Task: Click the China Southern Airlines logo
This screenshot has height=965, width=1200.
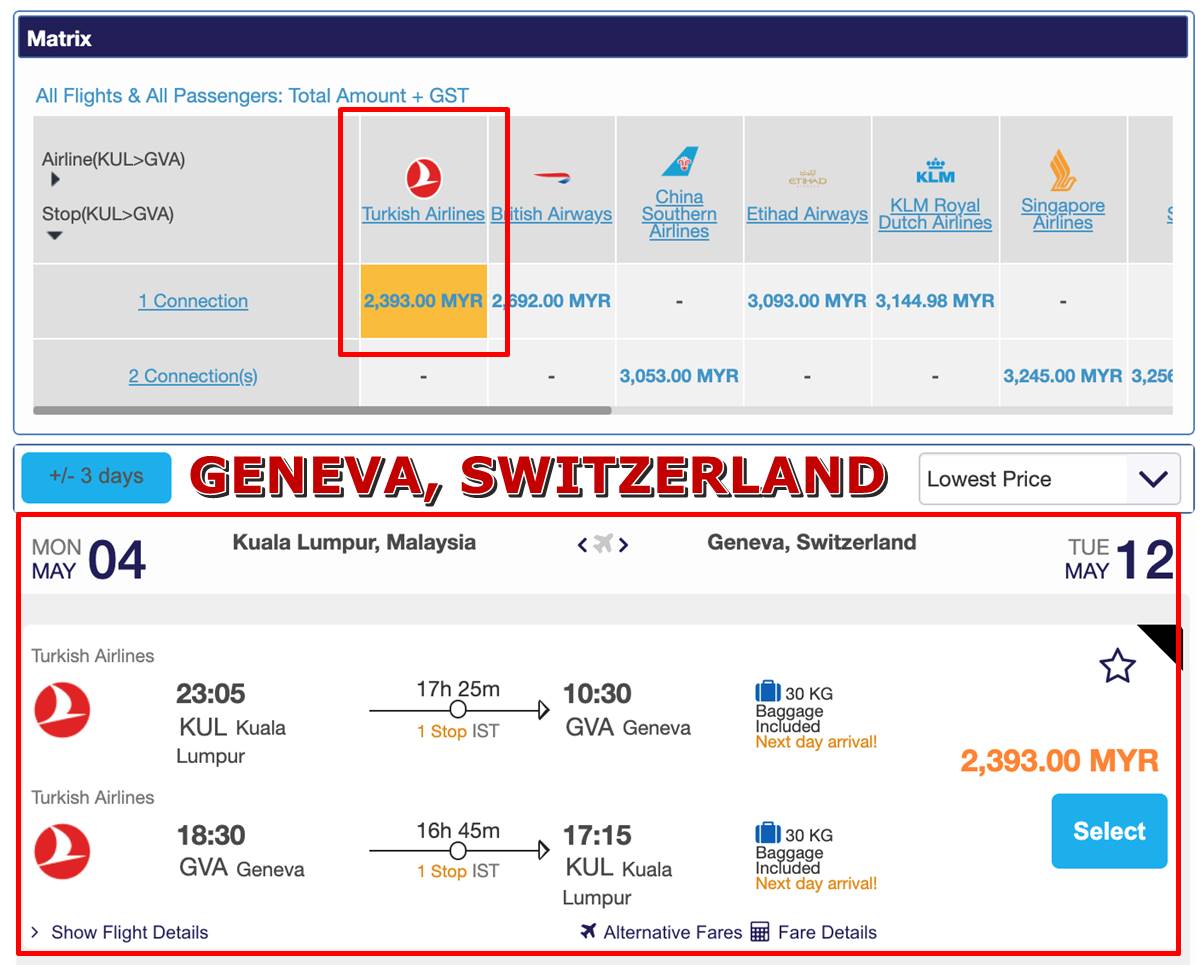Action: (679, 162)
